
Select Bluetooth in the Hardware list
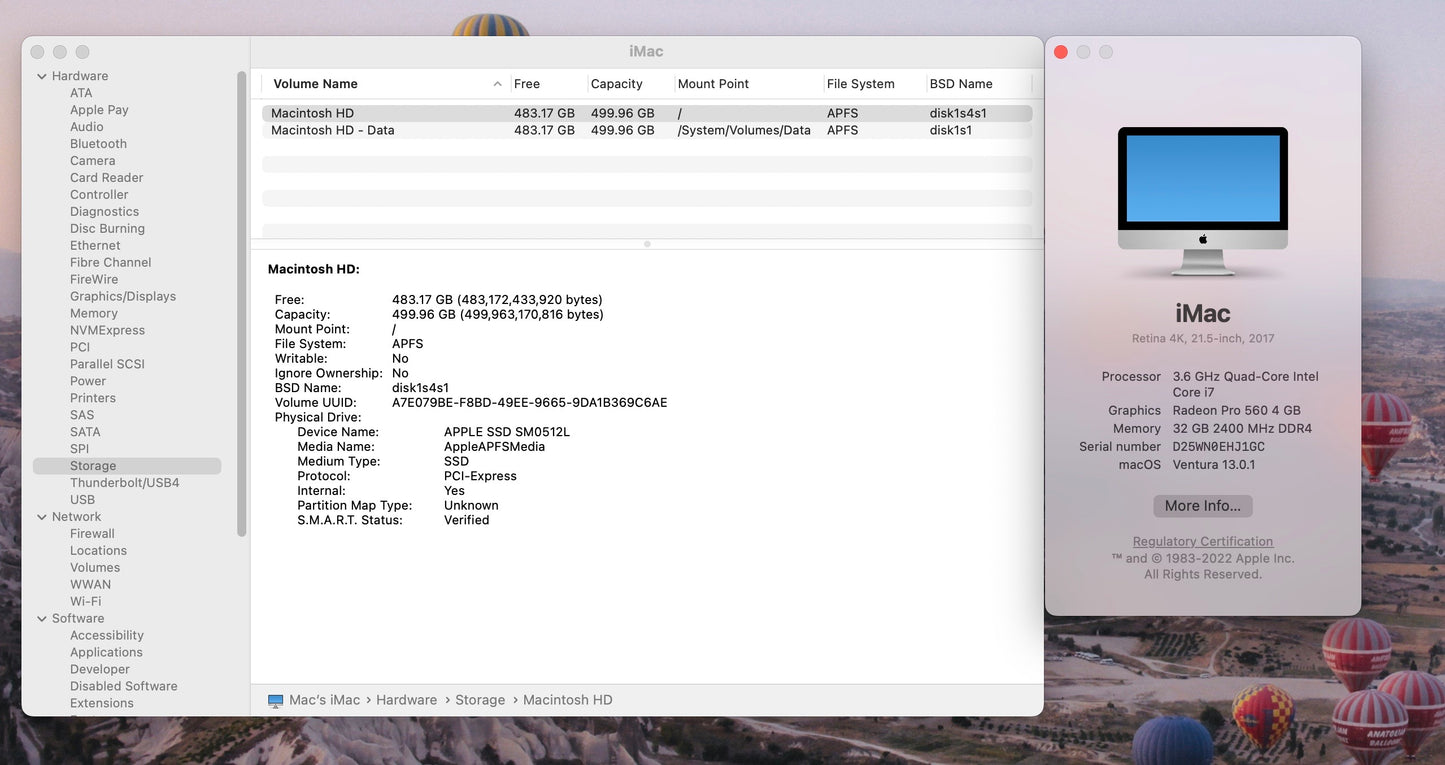coord(97,143)
